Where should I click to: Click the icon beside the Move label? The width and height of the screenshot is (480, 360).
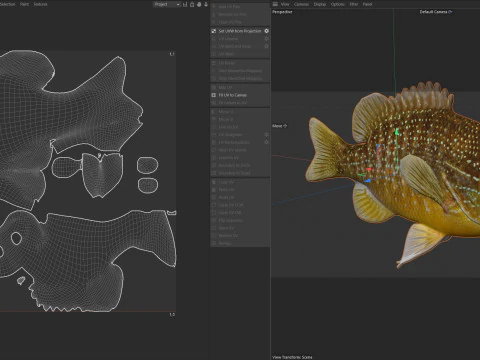click(285, 126)
